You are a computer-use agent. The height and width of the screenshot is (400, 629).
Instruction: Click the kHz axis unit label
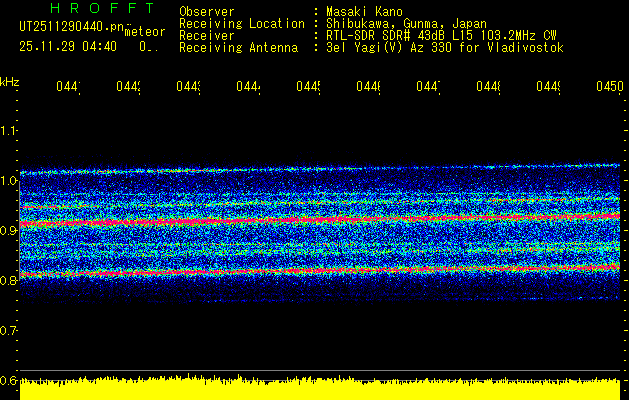[10, 81]
